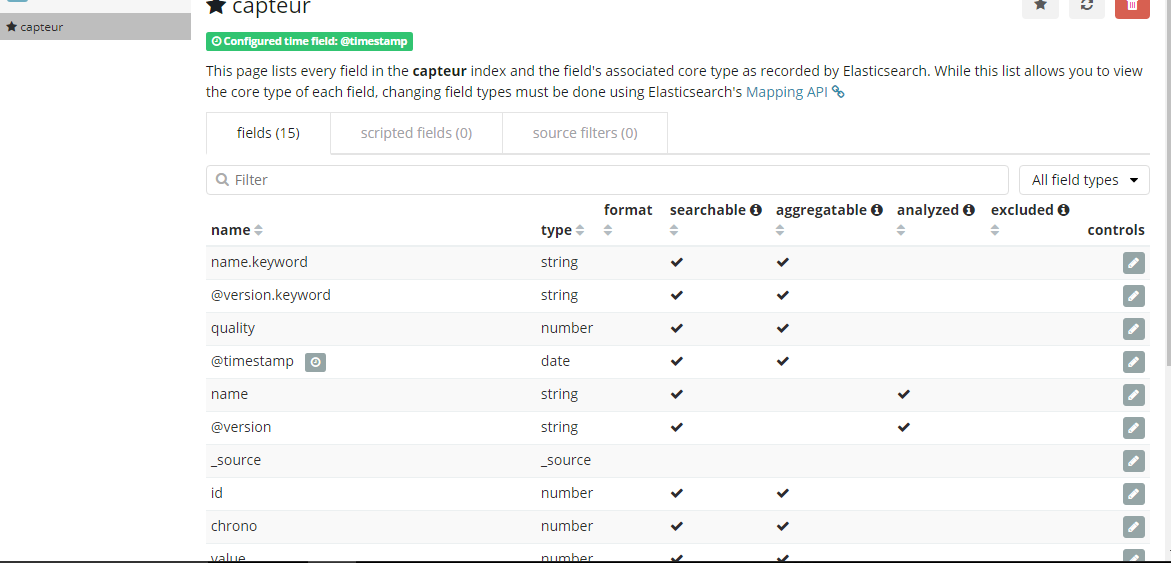Edit the @timestamp field pencil icon

pyautogui.click(x=1133, y=362)
